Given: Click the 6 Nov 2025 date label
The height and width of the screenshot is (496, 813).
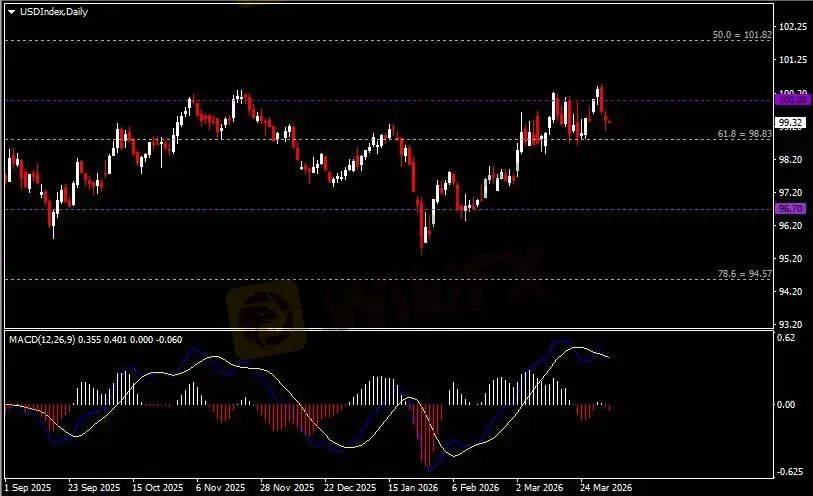Looking at the screenshot, I should [220, 488].
